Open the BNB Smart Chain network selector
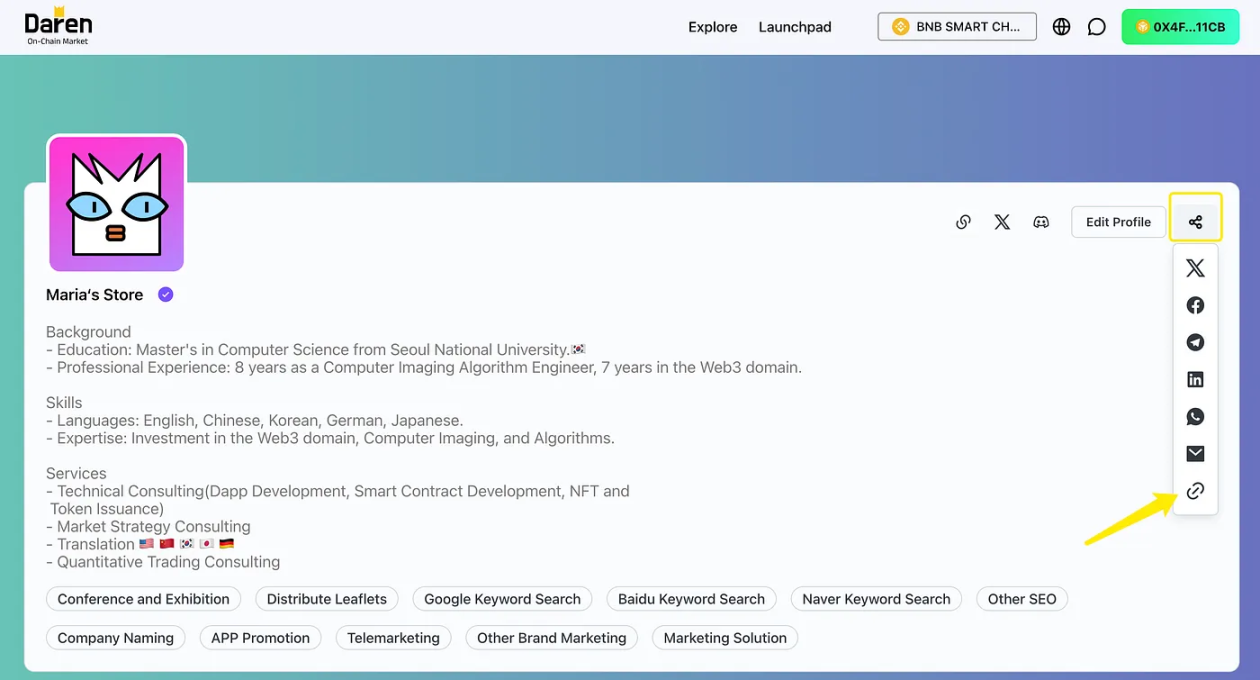1260x680 pixels. point(957,27)
